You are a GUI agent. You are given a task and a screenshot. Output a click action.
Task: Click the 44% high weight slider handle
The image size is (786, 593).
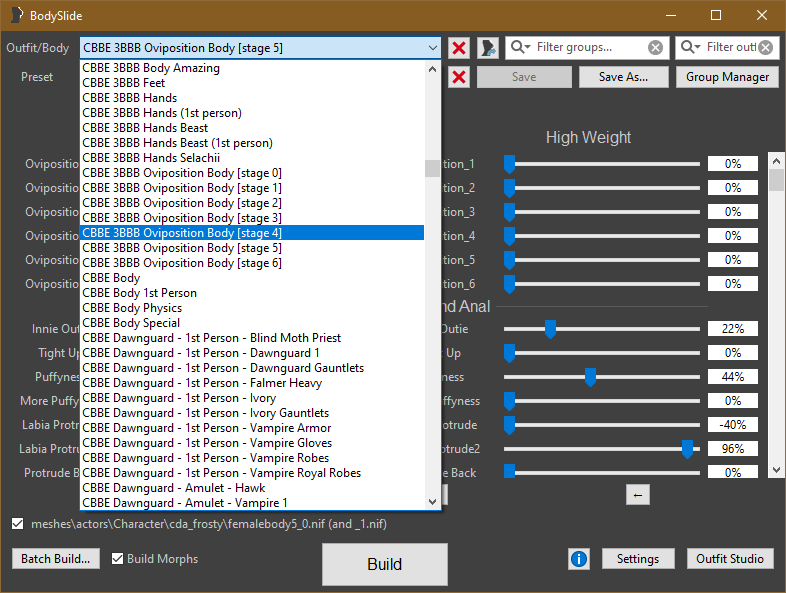pyautogui.click(x=590, y=377)
